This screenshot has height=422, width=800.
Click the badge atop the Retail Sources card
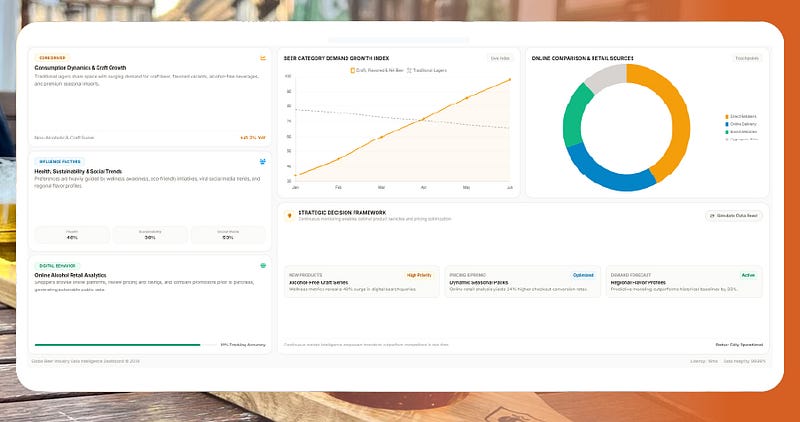[x=747, y=58]
